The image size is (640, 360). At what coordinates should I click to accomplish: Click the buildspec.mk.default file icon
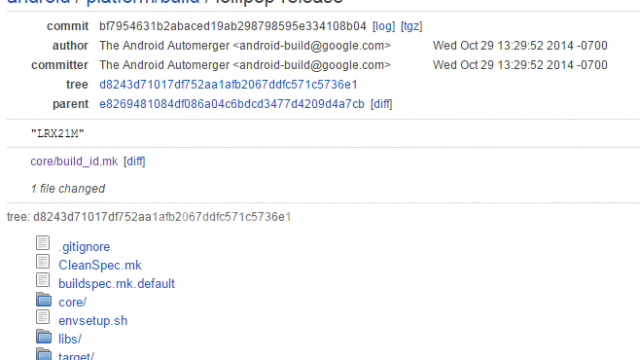pos(43,280)
